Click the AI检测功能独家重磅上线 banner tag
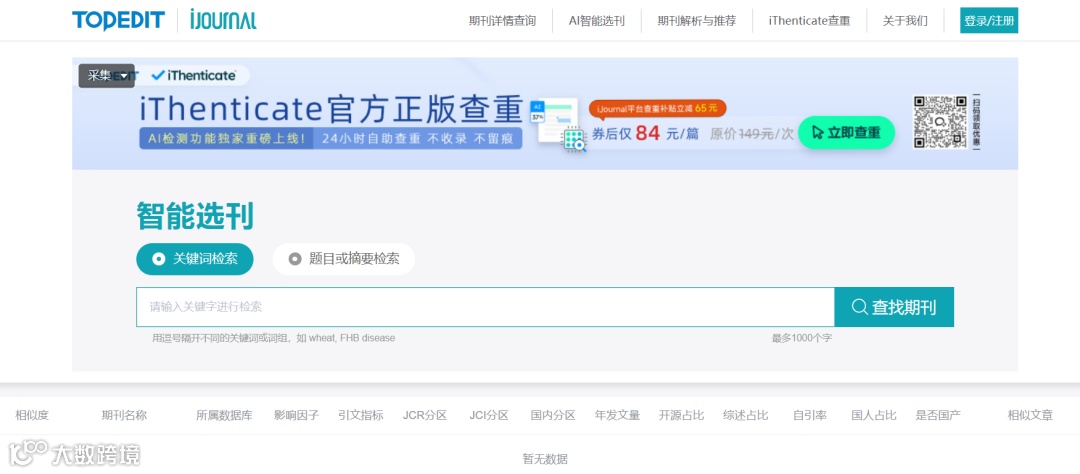 [227, 138]
